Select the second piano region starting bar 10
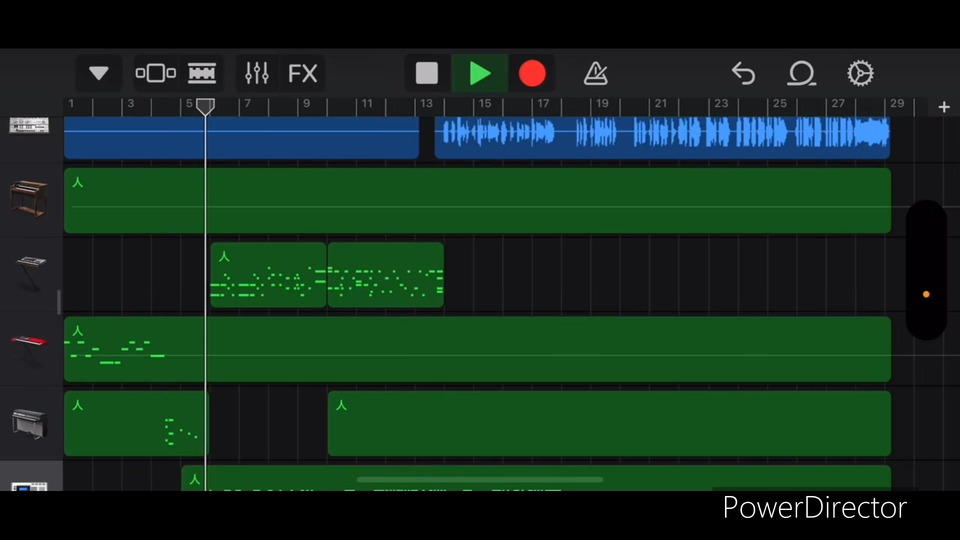Image resolution: width=960 pixels, height=540 pixels. [x=609, y=424]
